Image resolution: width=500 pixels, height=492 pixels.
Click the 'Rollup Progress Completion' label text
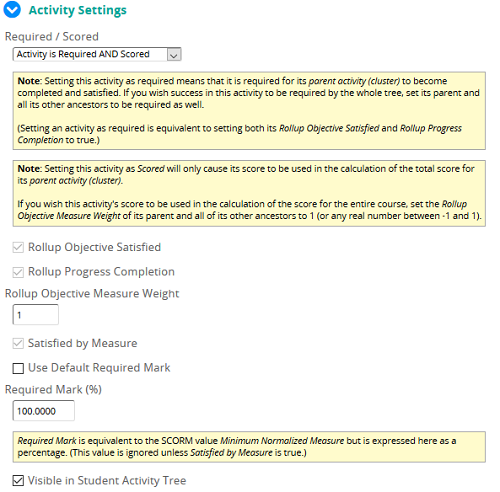[101, 272]
